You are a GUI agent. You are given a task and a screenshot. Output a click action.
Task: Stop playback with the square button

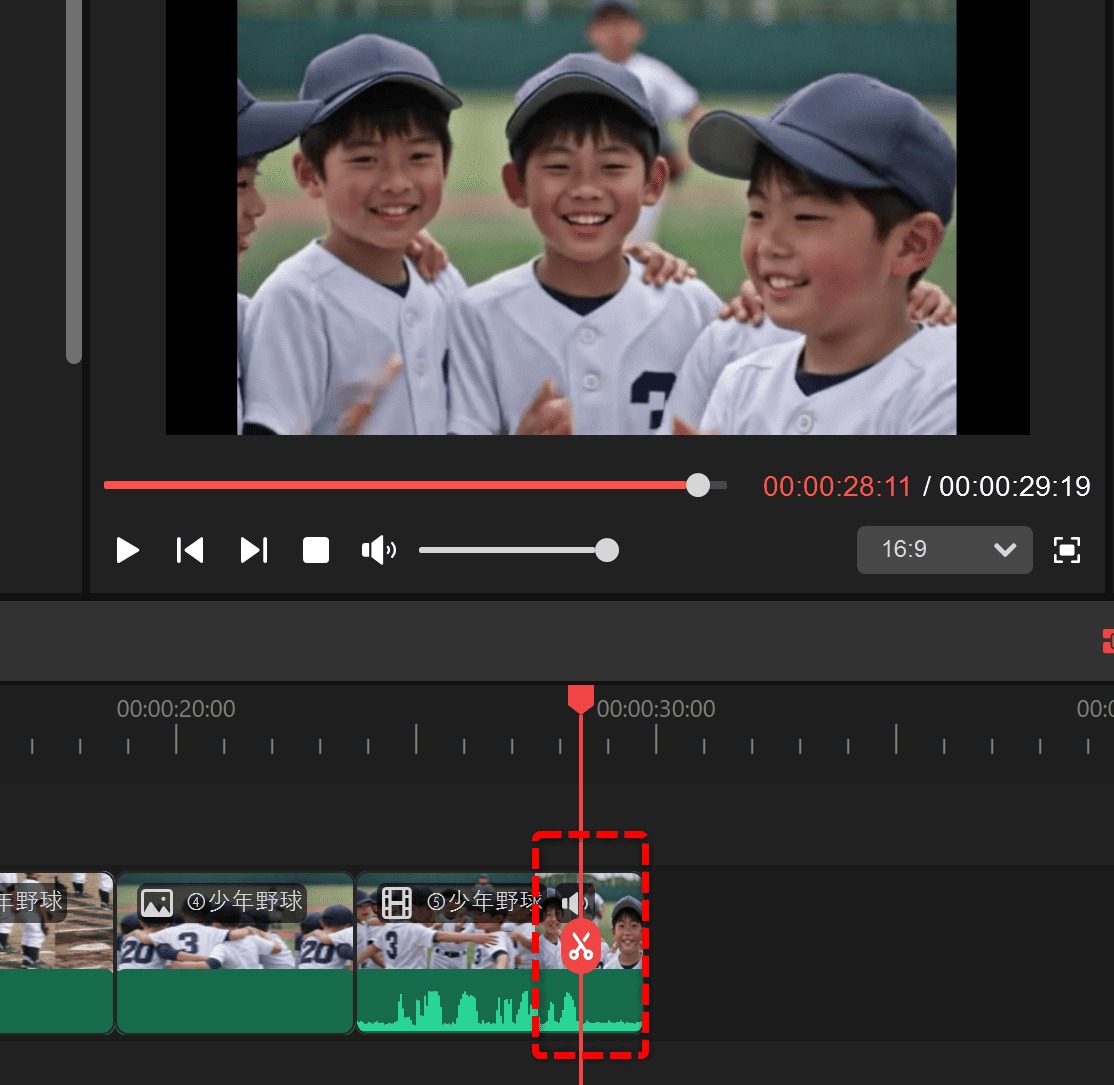pyautogui.click(x=316, y=550)
